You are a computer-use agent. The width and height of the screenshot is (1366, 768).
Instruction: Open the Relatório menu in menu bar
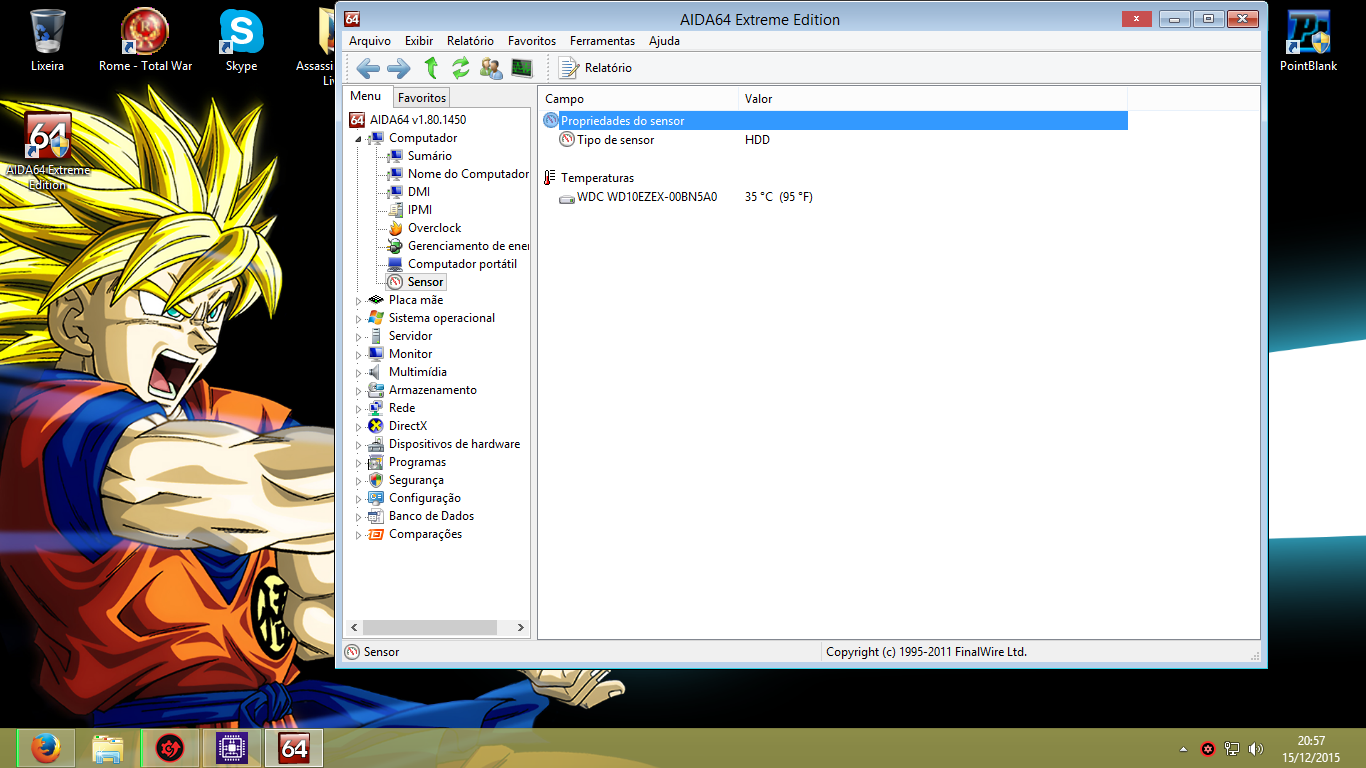click(x=470, y=41)
